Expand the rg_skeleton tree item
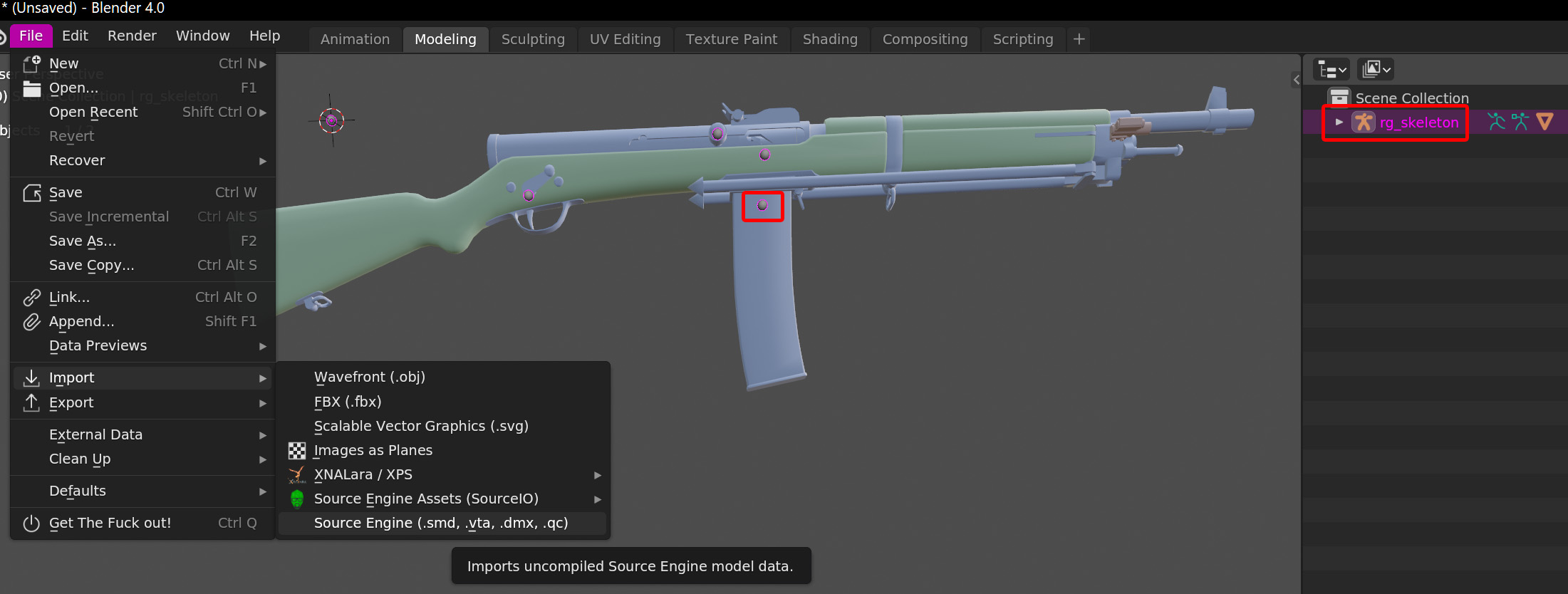 point(1339,123)
